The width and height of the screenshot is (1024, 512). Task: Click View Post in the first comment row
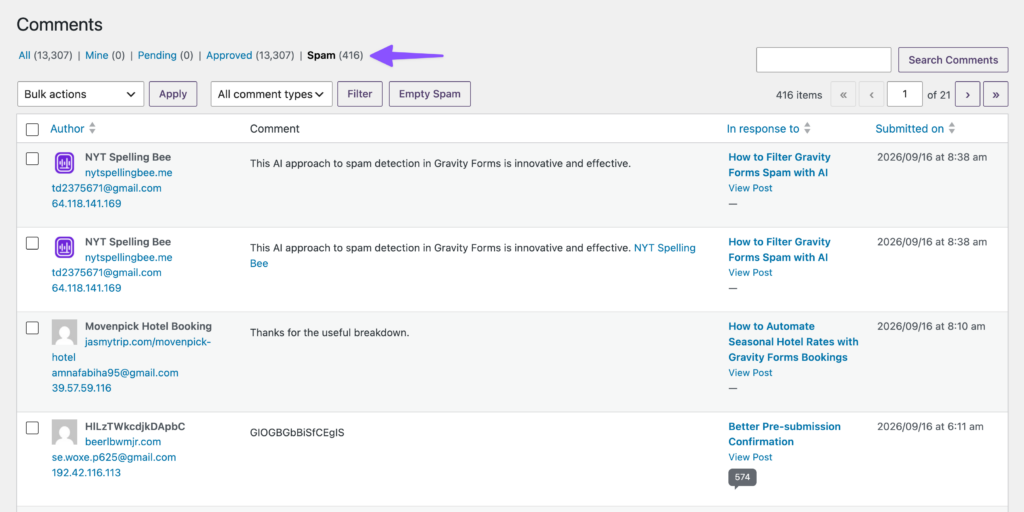(750, 188)
